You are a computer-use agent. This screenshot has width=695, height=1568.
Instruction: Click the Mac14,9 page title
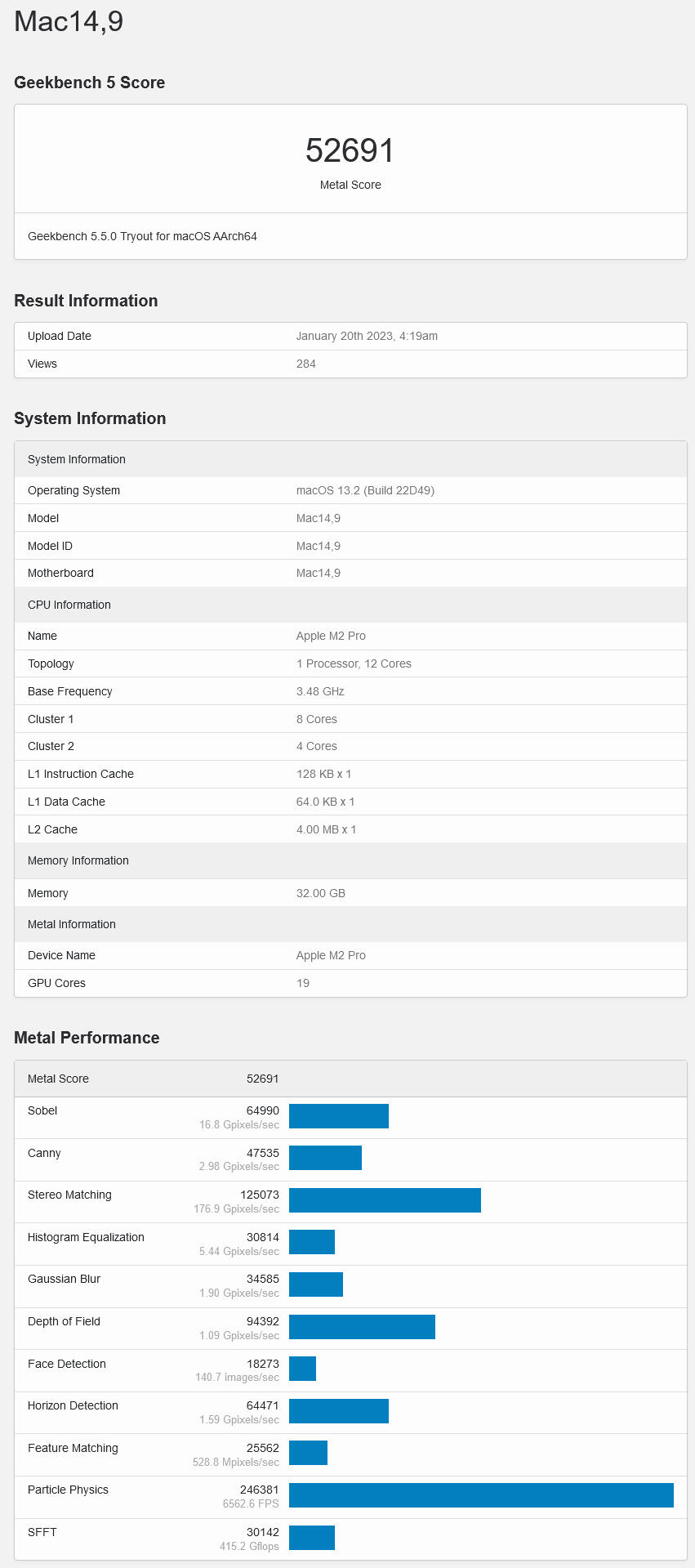point(69,21)
